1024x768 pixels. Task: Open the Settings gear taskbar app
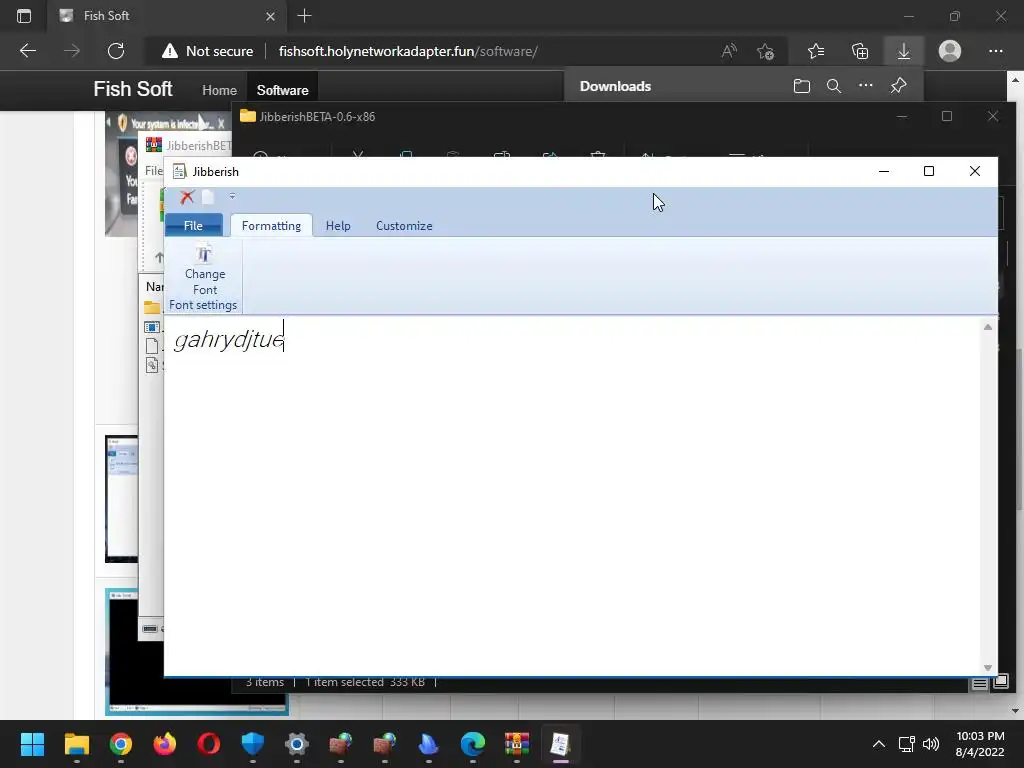(x=296, y=744)
